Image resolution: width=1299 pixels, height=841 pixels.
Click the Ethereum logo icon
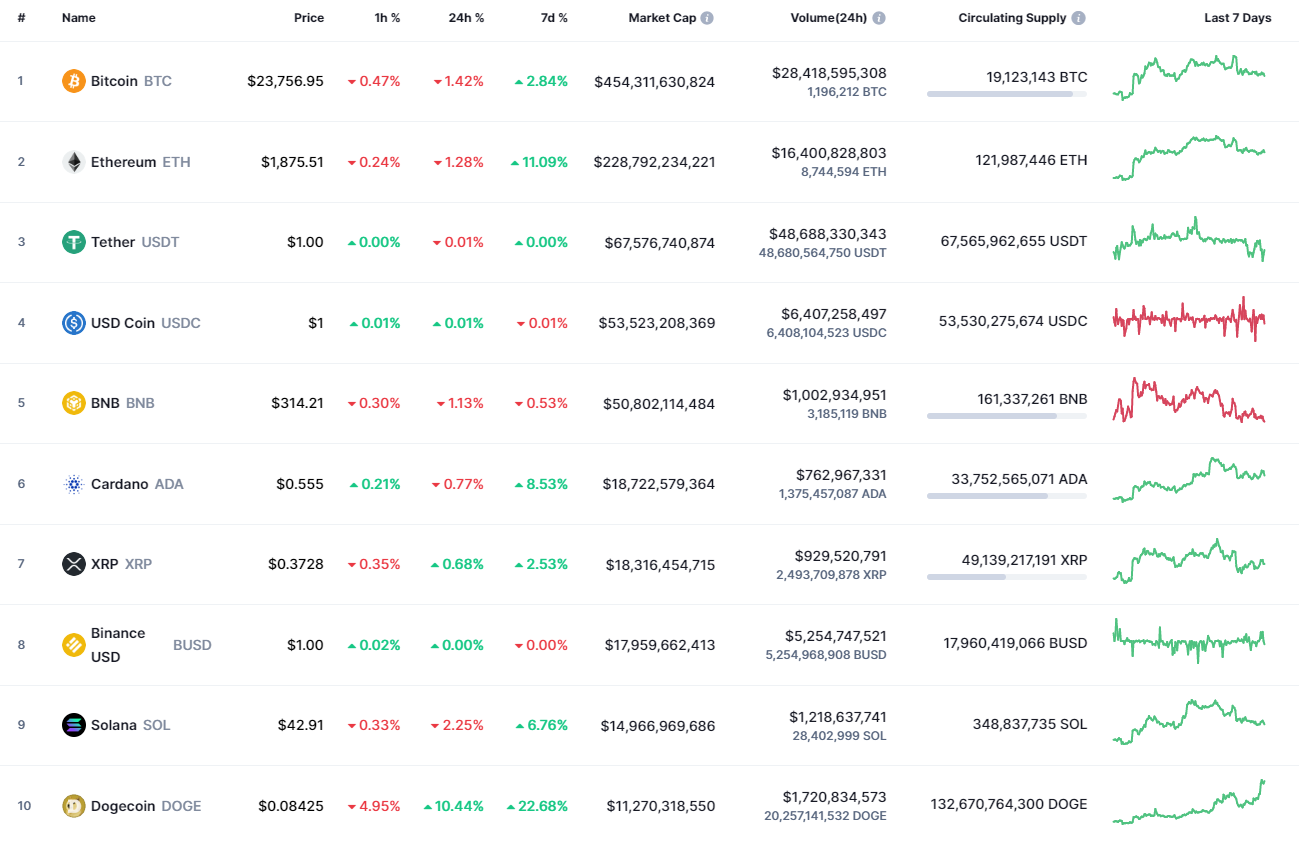(x=74, y=162)
